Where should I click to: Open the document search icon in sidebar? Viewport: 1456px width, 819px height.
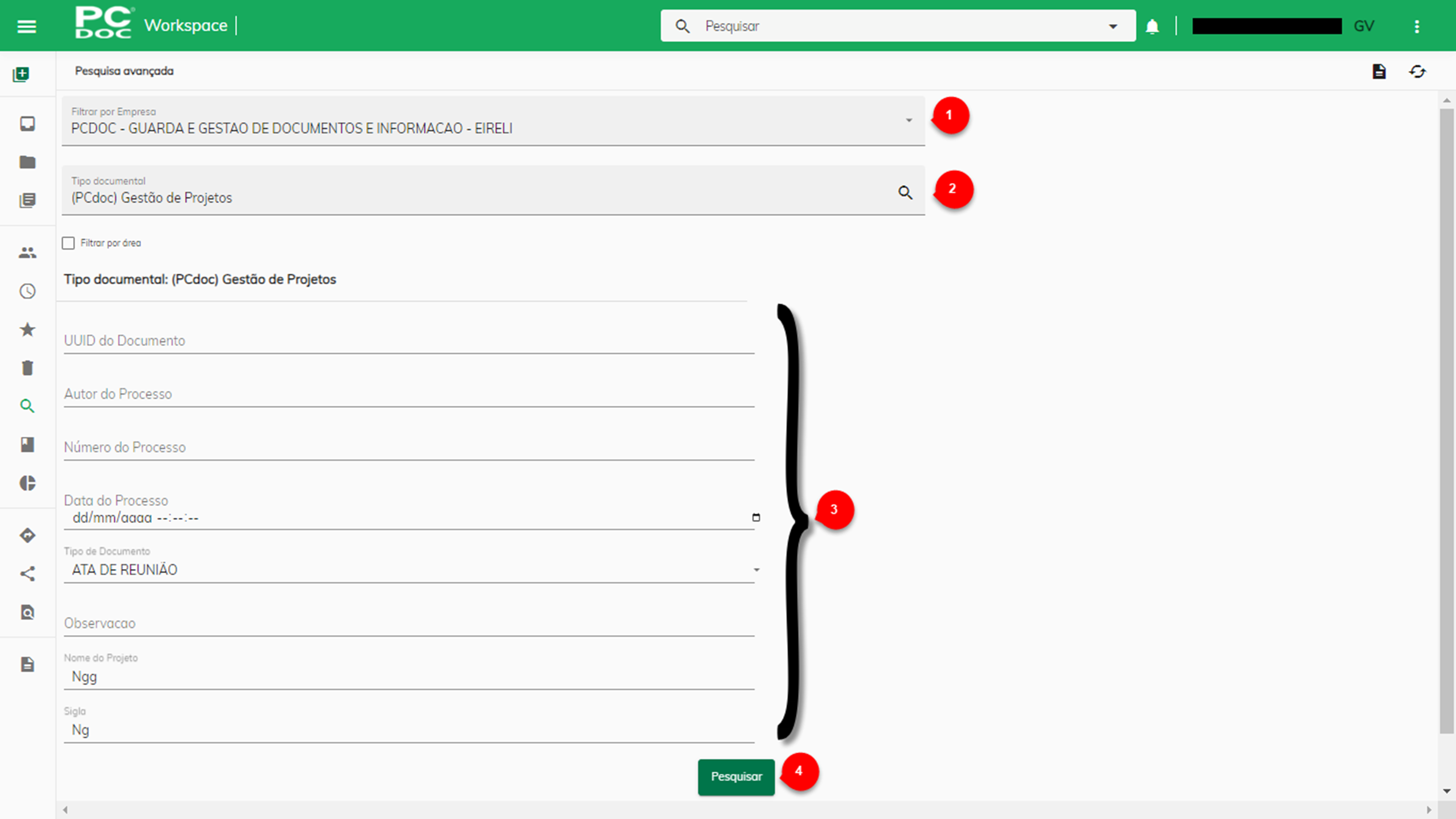pos(27,612)
